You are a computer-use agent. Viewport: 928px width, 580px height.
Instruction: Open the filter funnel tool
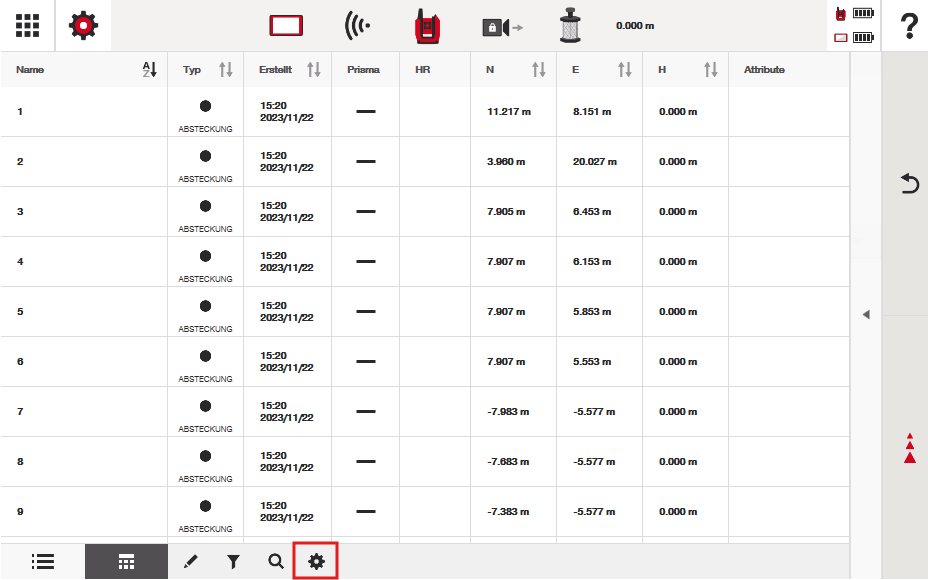click(233, 562)
